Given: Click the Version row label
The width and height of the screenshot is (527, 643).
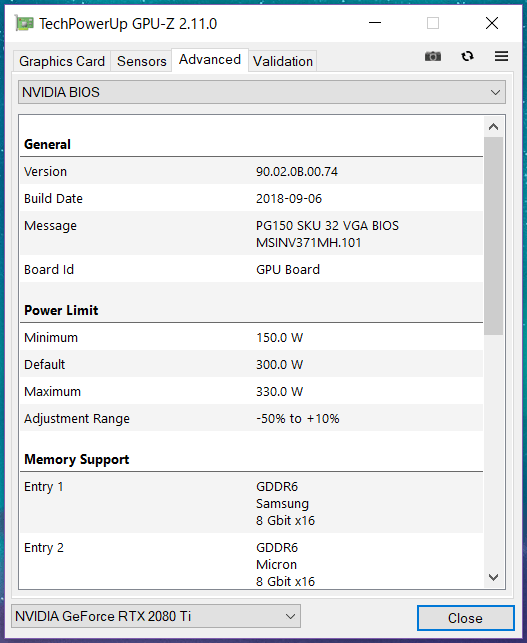Looking at the screenshot, I should (45, 171).
